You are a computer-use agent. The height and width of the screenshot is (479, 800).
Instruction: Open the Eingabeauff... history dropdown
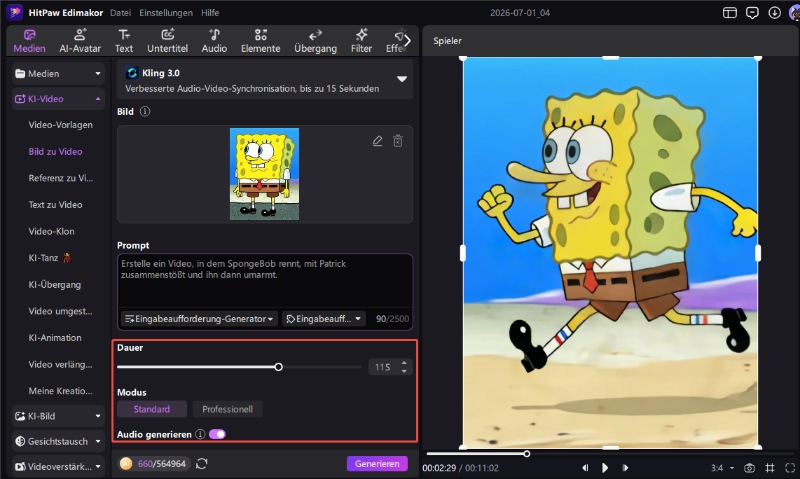point(323,319)
